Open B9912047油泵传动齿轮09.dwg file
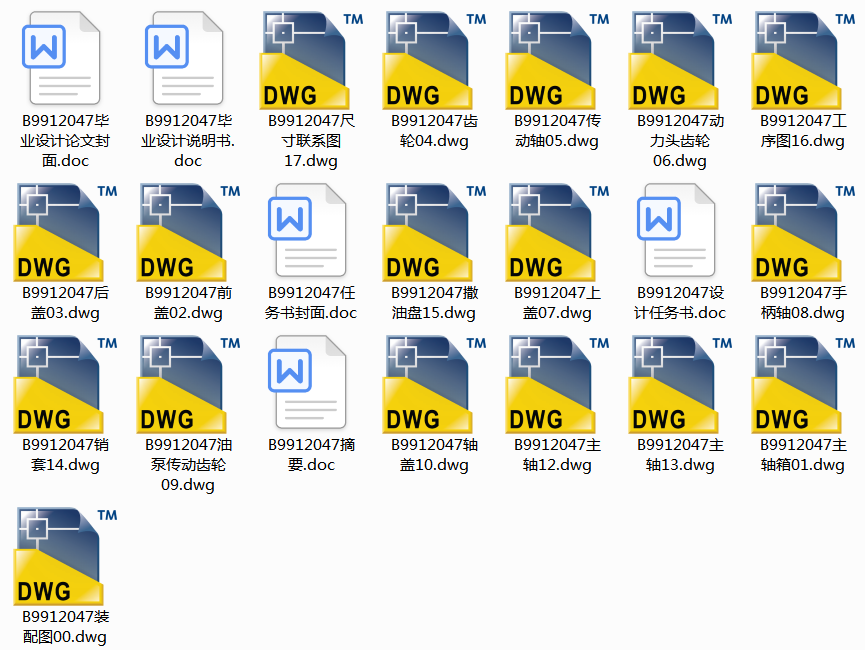 click(x=183, y=383)
